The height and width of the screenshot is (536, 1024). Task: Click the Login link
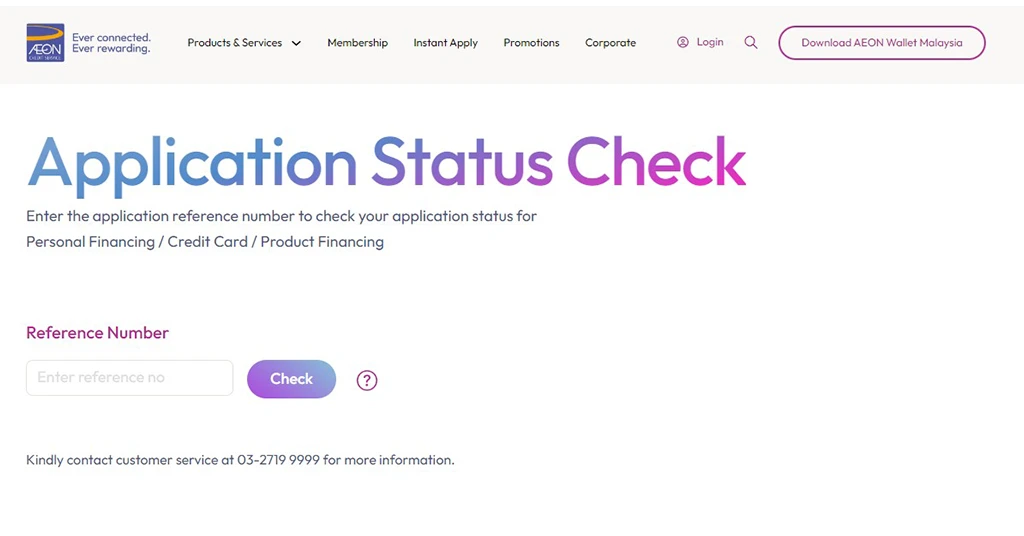710,42
